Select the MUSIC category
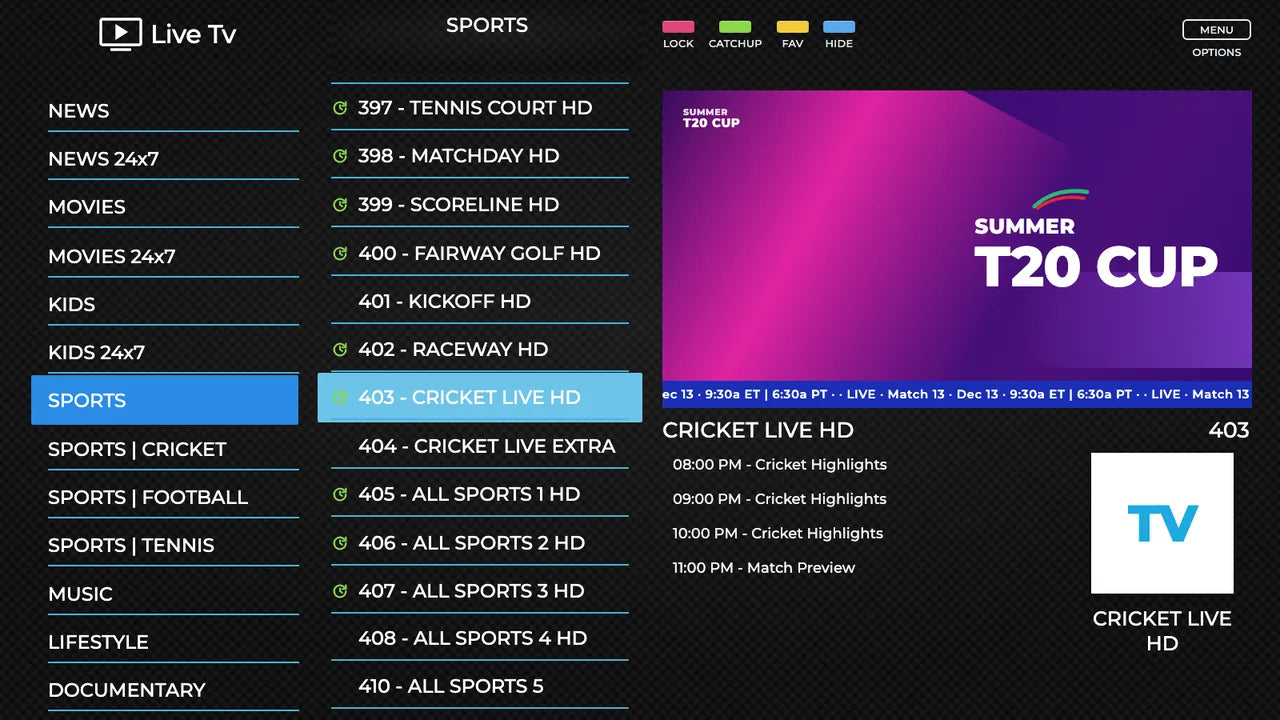This screenshot has width=1280, height=720. (173, 594)
